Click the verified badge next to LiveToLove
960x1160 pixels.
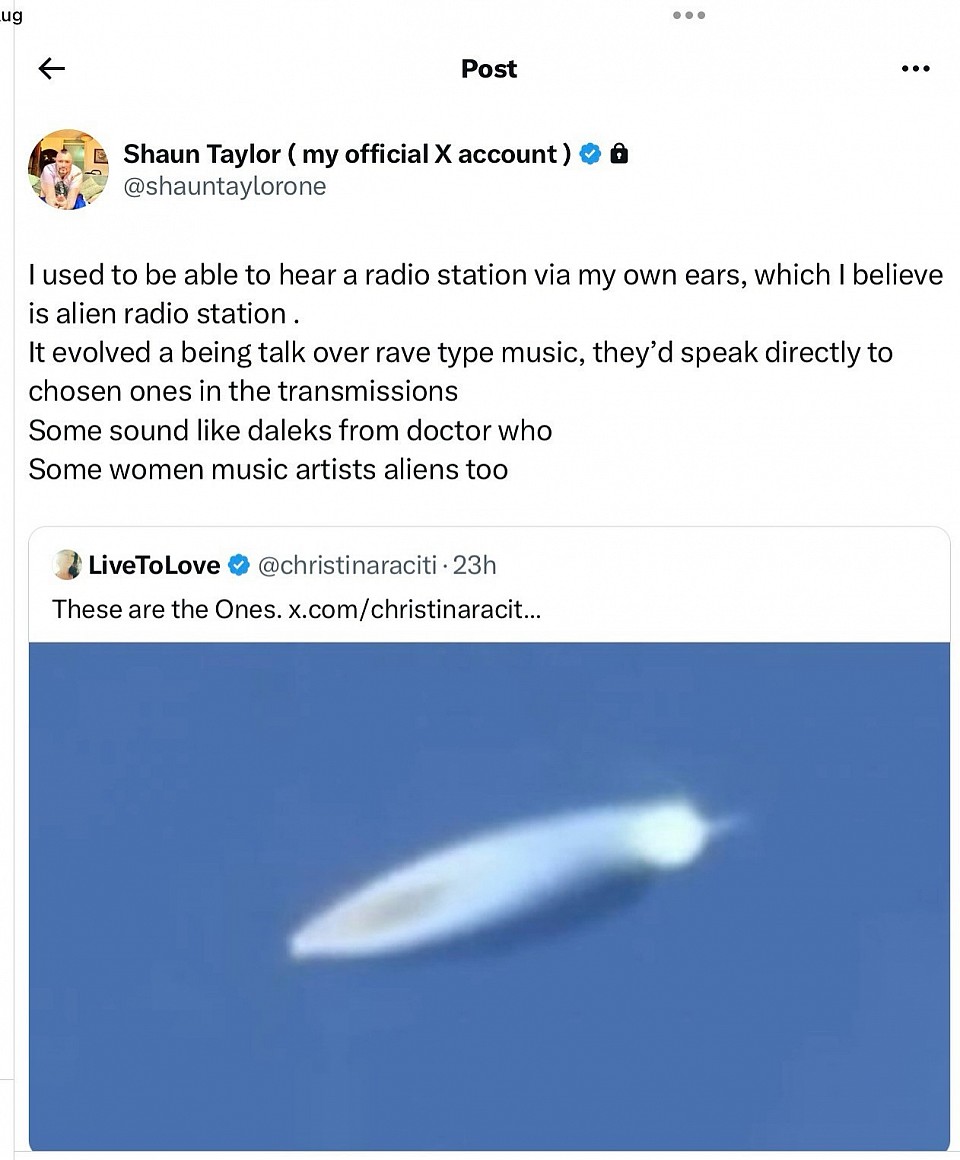pos(239,565)
